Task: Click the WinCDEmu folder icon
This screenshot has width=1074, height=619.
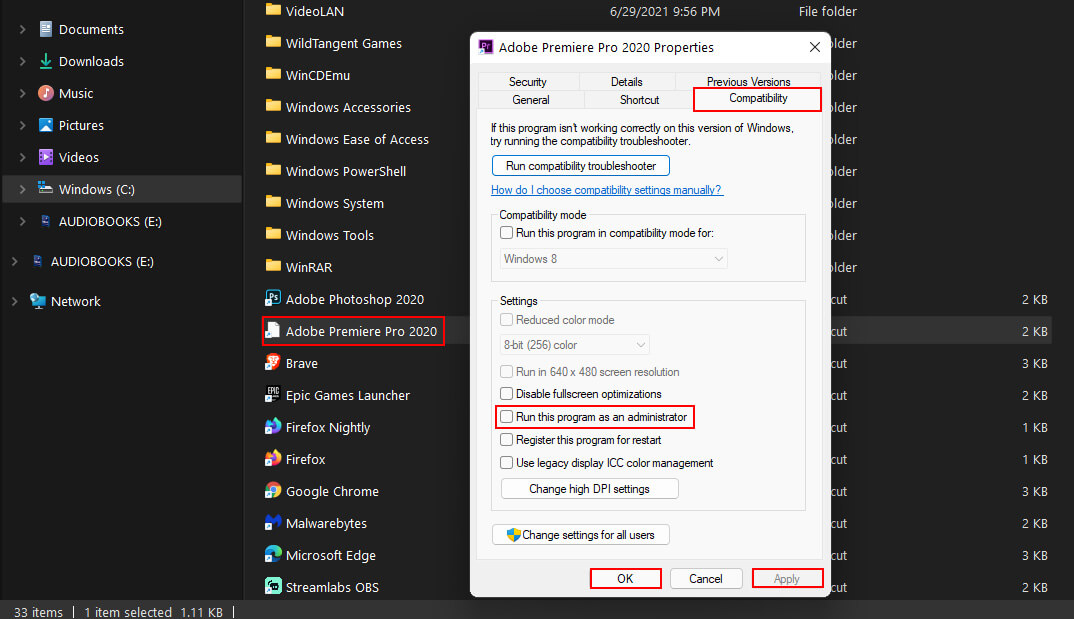Action: (x=273, y=74)
